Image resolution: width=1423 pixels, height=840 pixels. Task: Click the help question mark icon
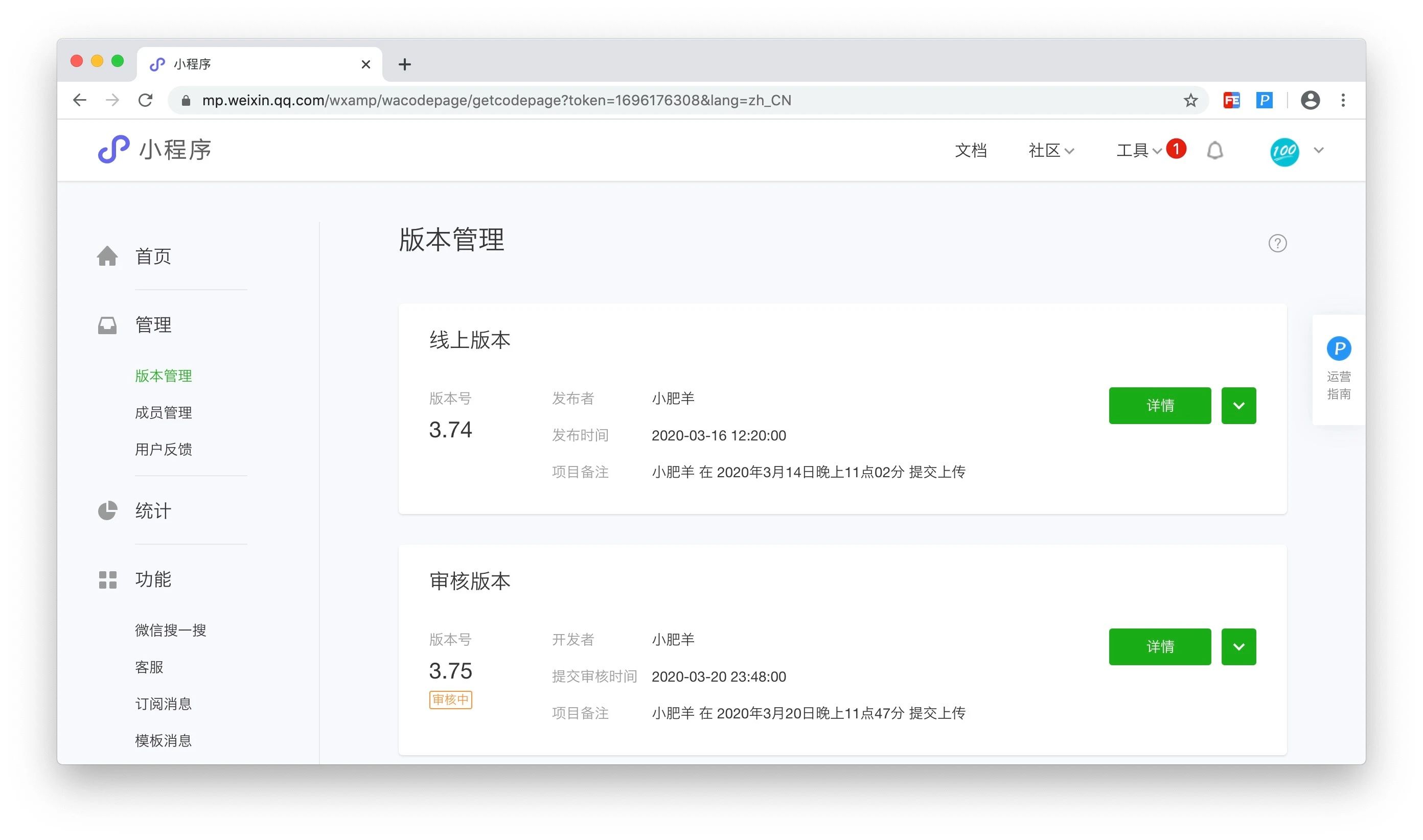pos(1277,243)
